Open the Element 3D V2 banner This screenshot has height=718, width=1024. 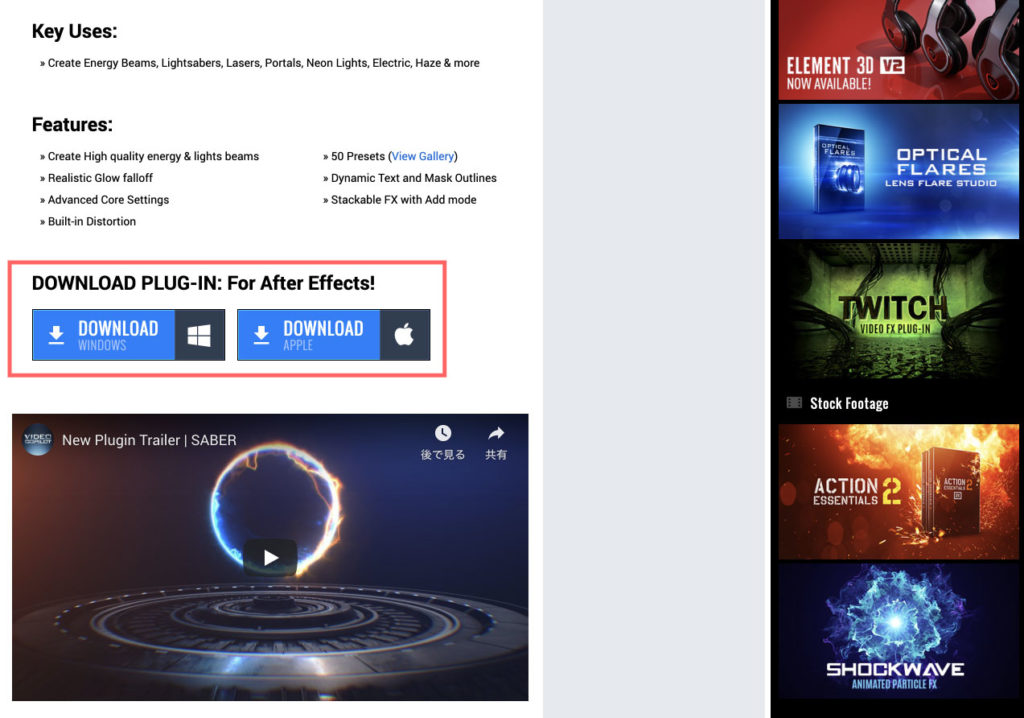(x=899, y=50)
